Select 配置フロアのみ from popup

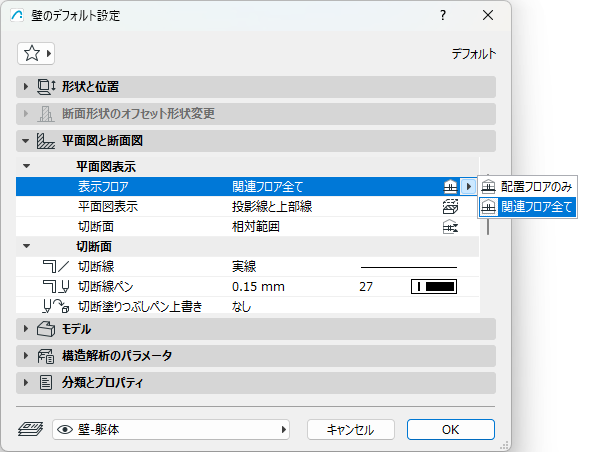(x=527, y=186)
